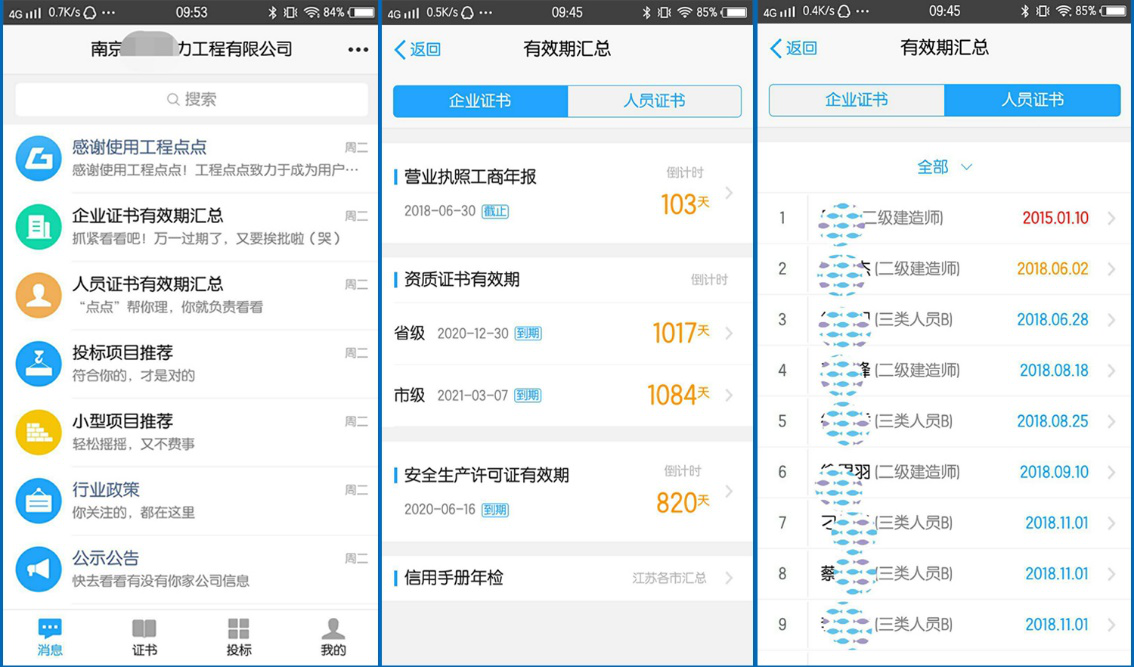Select 企业证书 in the right screen

[x=856, y=100]
